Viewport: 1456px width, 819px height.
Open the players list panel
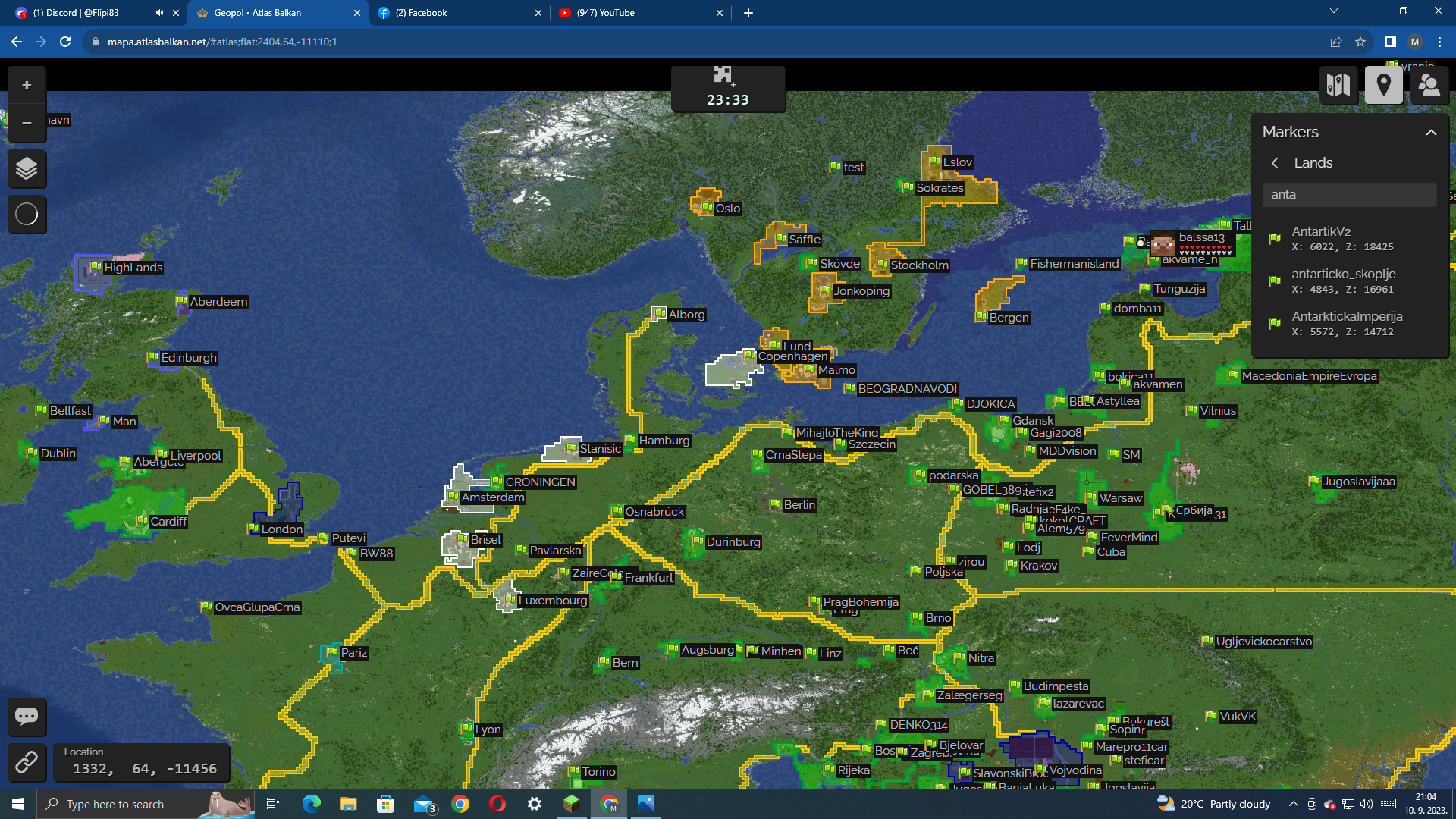(x=1429, y=85)
